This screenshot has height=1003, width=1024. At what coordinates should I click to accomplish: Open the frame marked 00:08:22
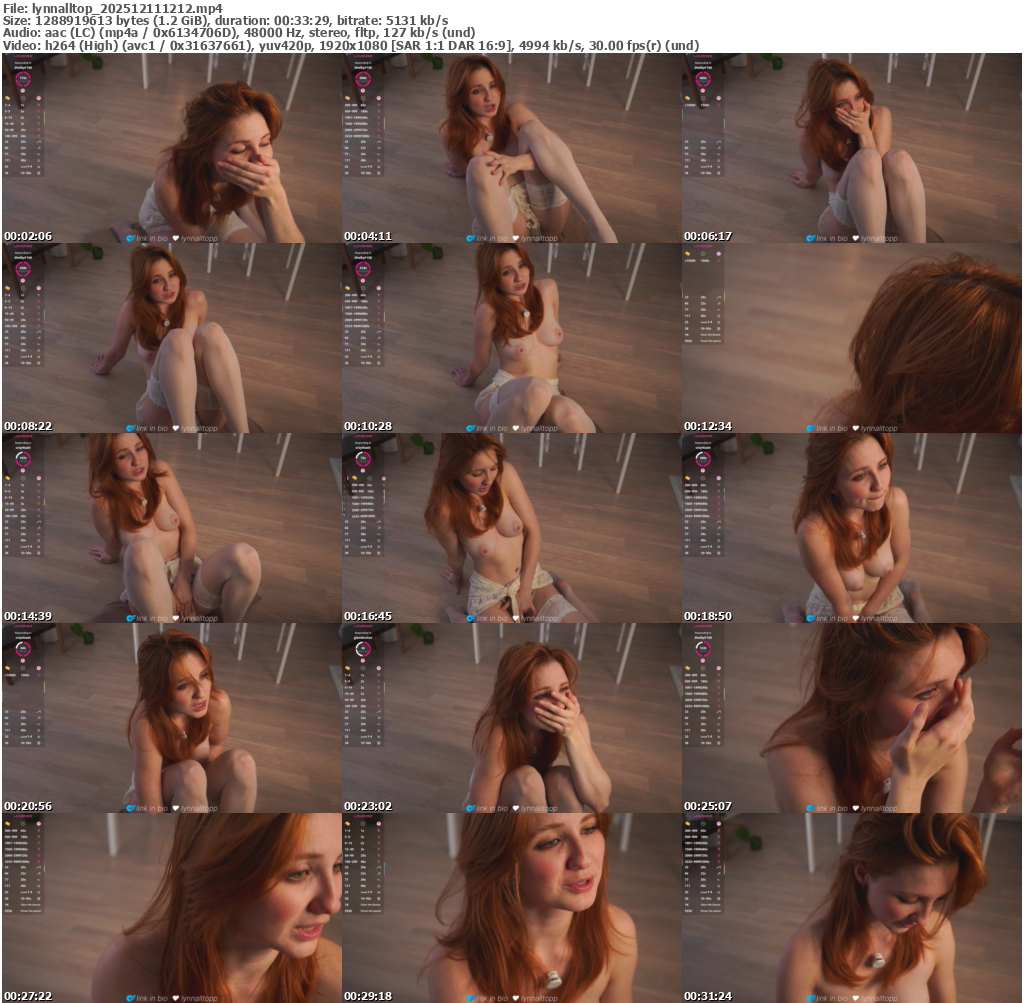click(171, 338)
